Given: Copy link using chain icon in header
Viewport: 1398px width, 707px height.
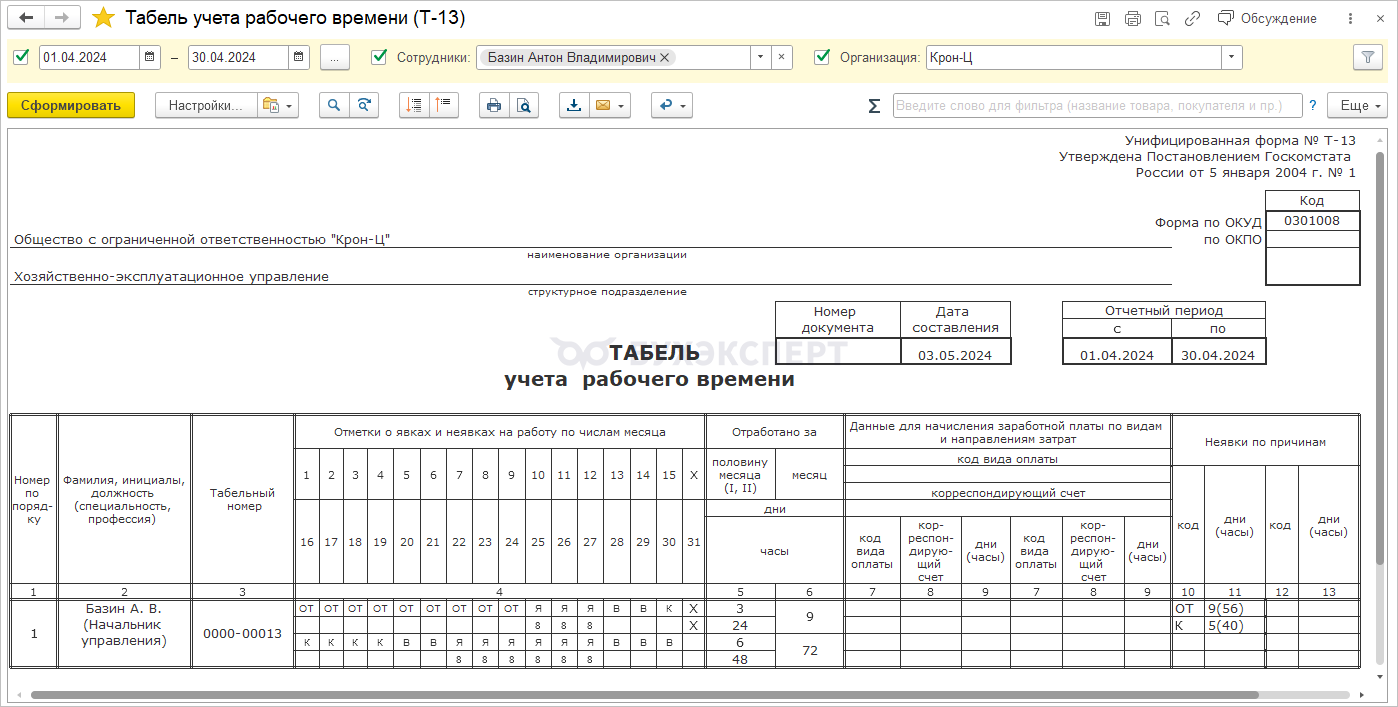Looking at the screenshot, I should [x=1191, y=19].
